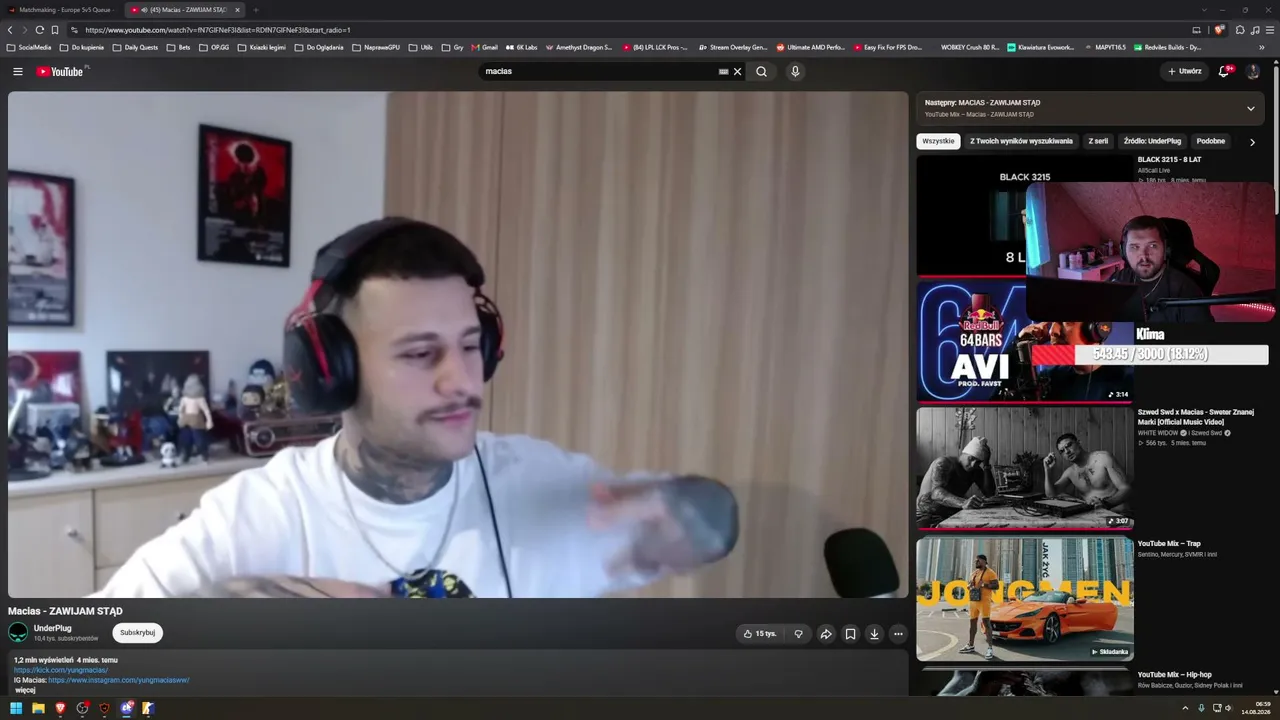1280x720 pixels.
Task: Reload the page with the refresh icon
Action: (x=40, y=30)
